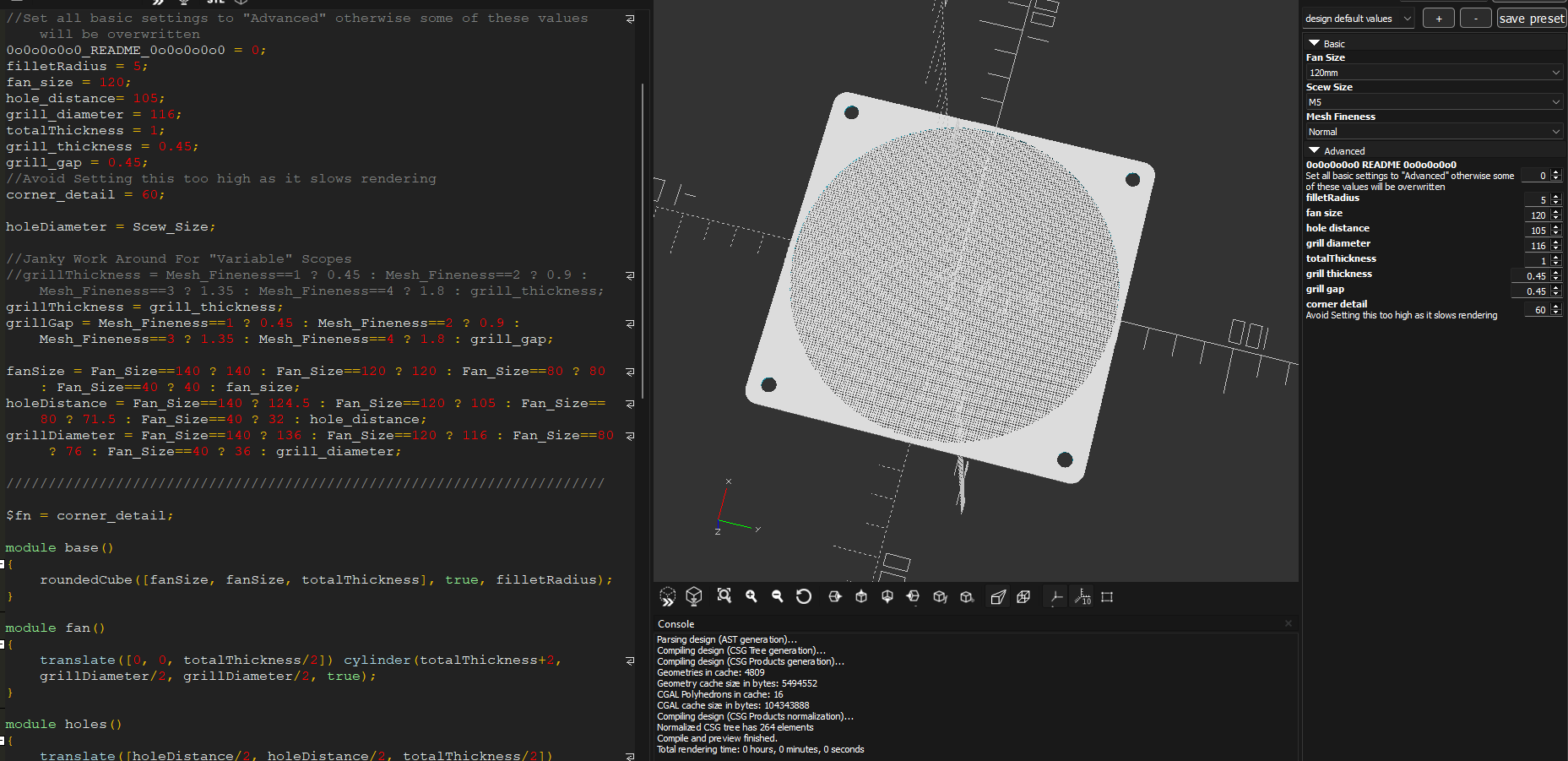Viewport: 1568px width, 761px height.
Task: Click the "holeDiameter = Scew_Size;" code line
Action: click(x=111, y=226)
